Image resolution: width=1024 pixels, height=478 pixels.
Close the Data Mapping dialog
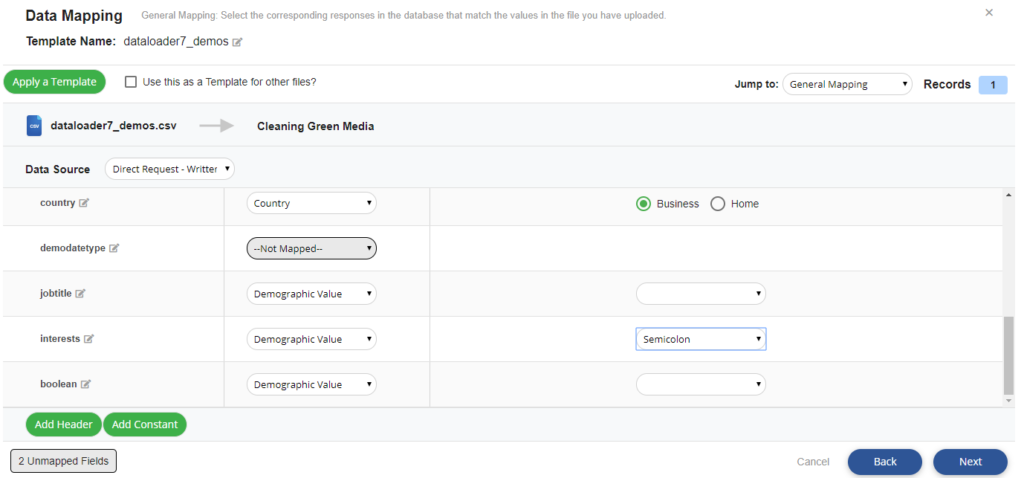[x=989, y=13]
